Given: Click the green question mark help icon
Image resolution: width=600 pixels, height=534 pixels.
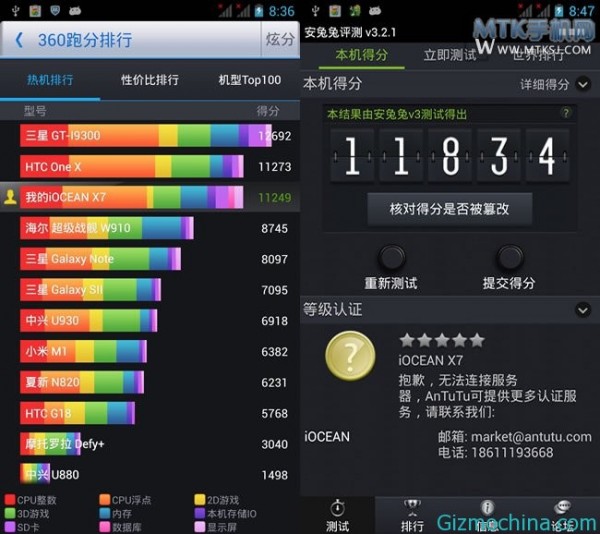Looking at the screenshot, I should click(566, 113).
